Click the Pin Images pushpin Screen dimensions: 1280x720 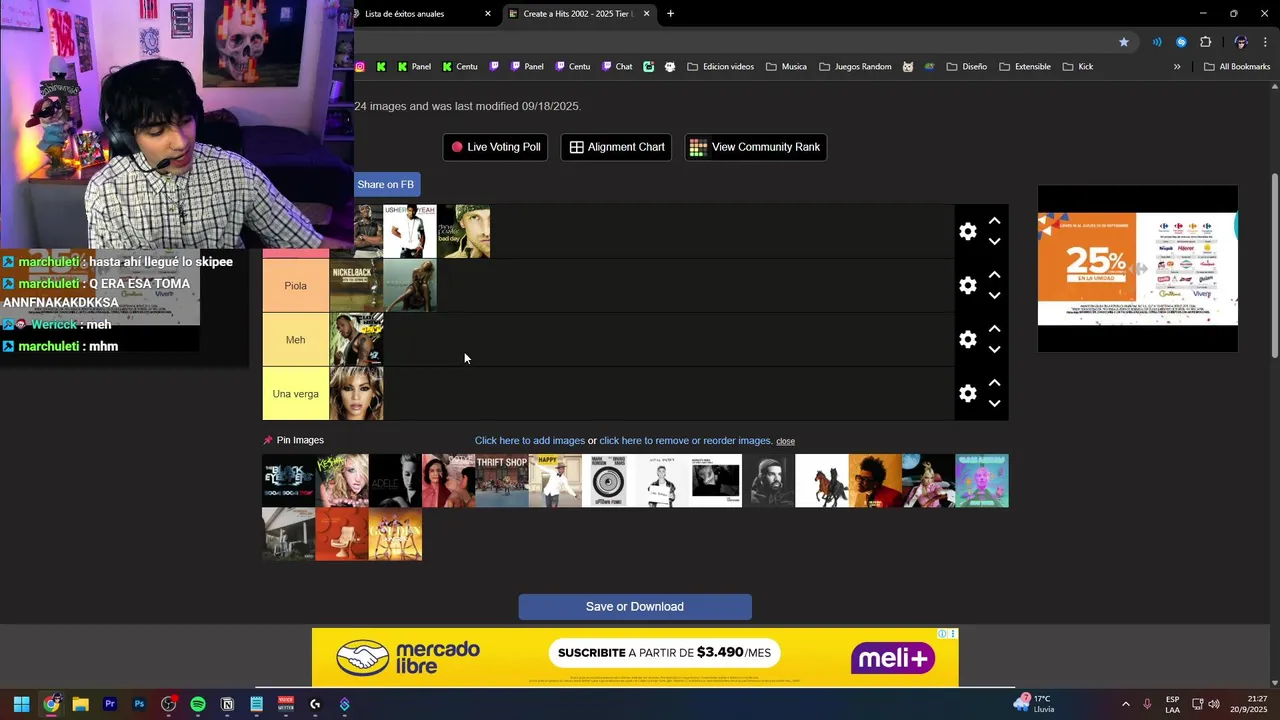[x=268, y=440]
